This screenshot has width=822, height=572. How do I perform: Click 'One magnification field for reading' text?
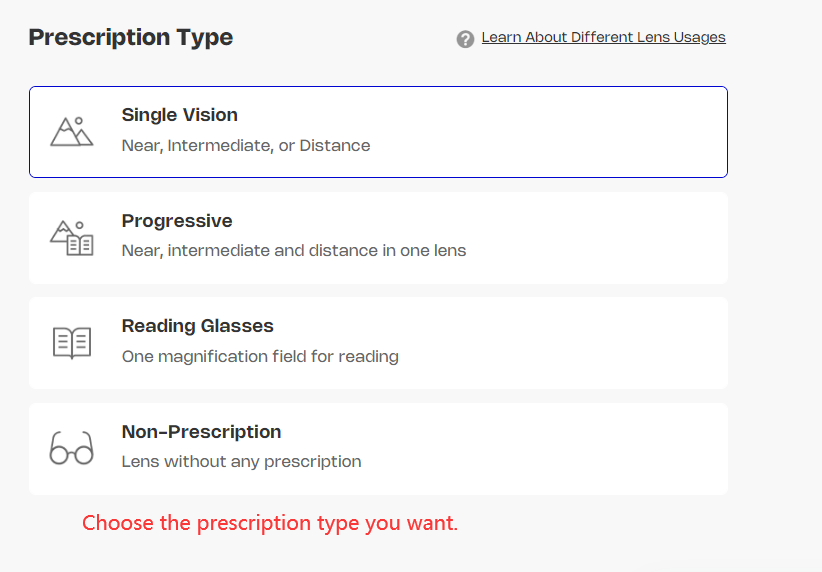pyautogui.click(x=259, y=356)
